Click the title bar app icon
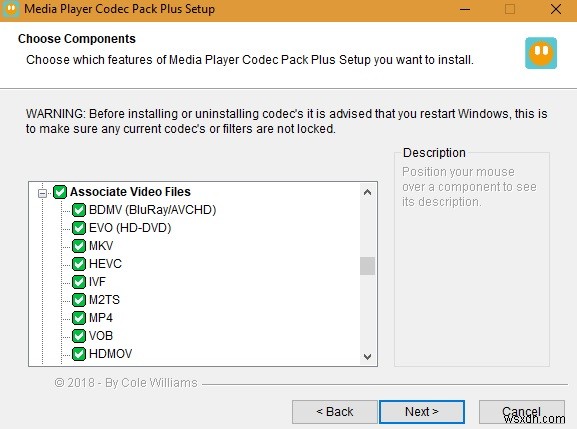Image resolution: width=577 pixels, height=429 pixels. (11, 9)
